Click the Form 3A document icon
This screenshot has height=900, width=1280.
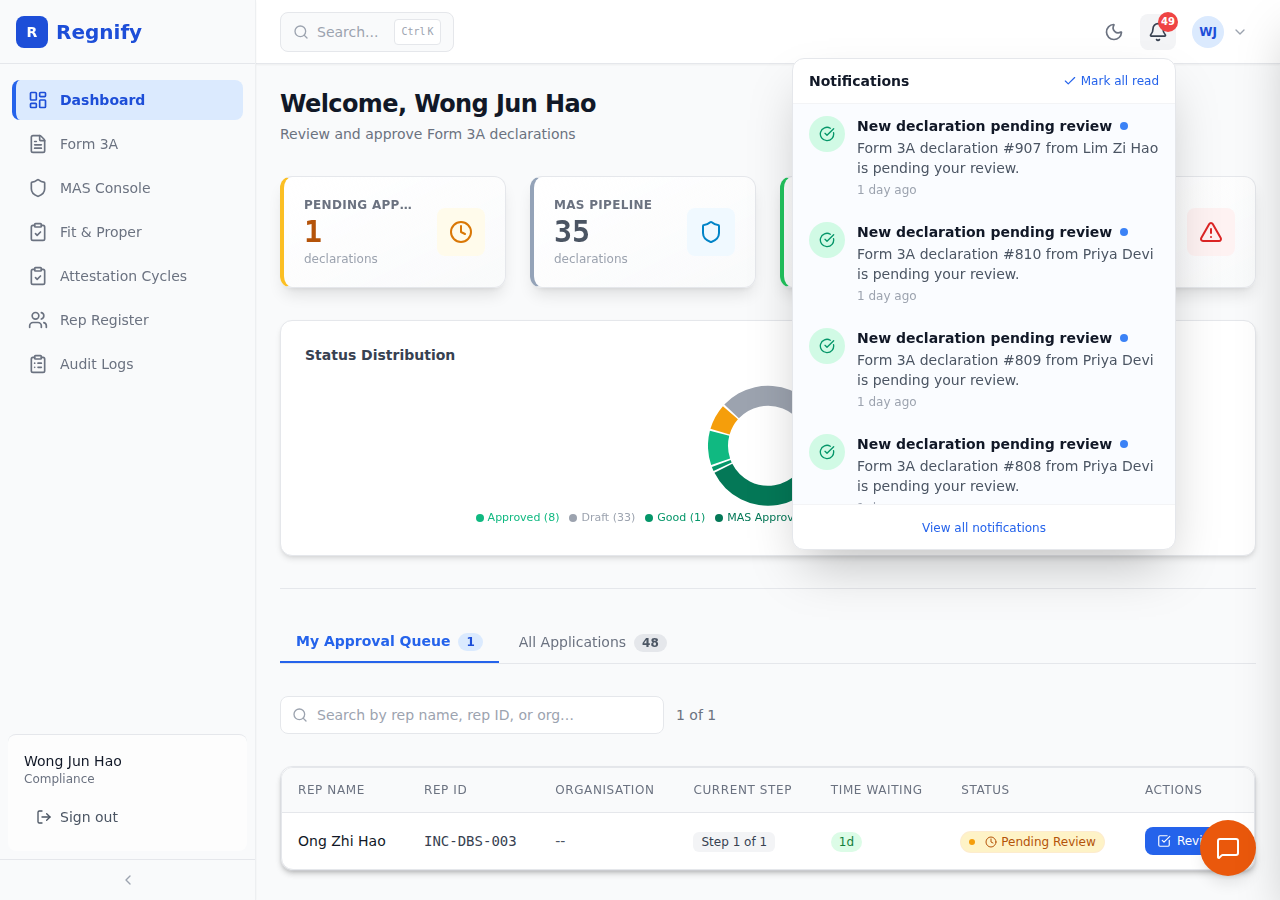click(x=38, y=144)
